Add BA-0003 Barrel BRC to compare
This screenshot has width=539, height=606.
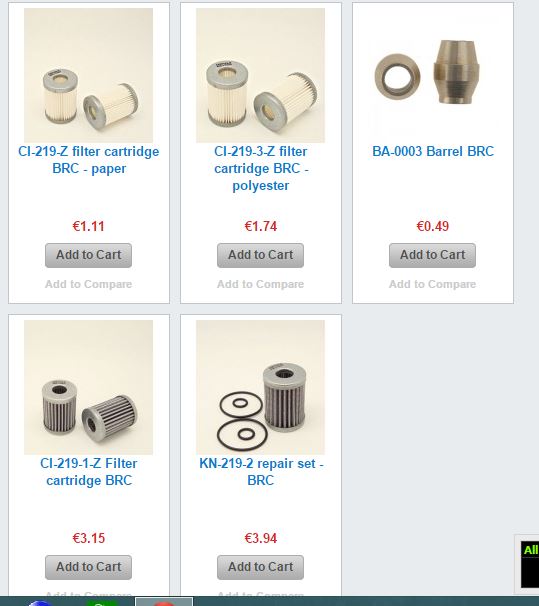[x=432, y=284]
